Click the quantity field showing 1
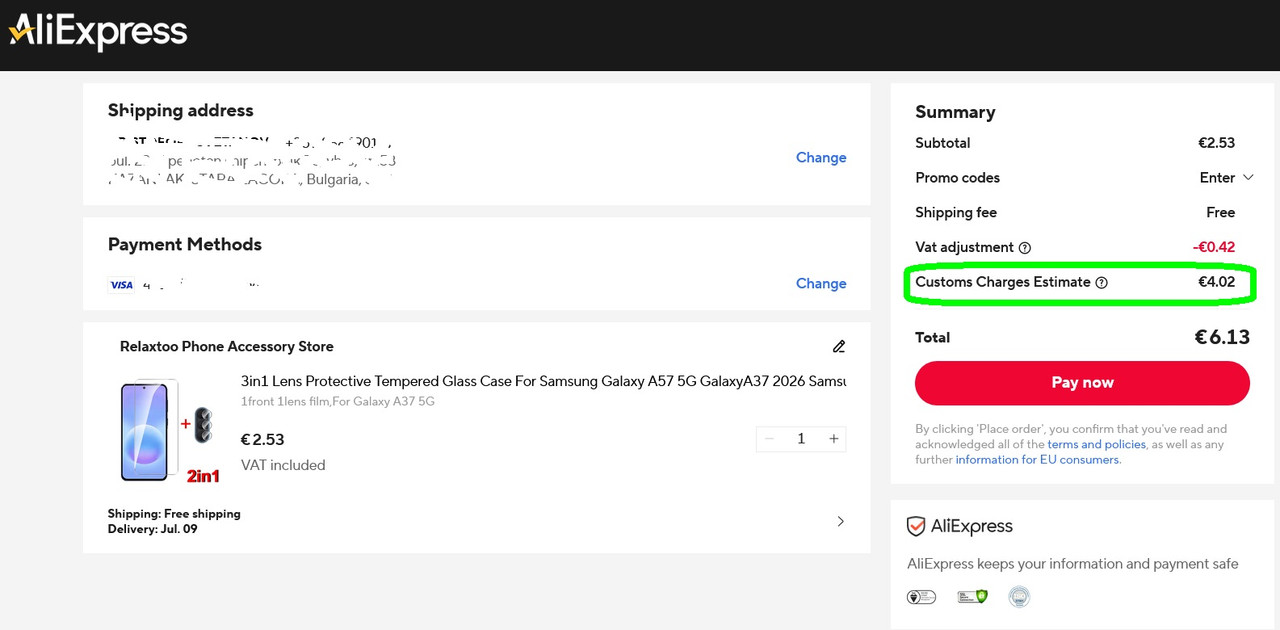 click(x=801, y=439)
